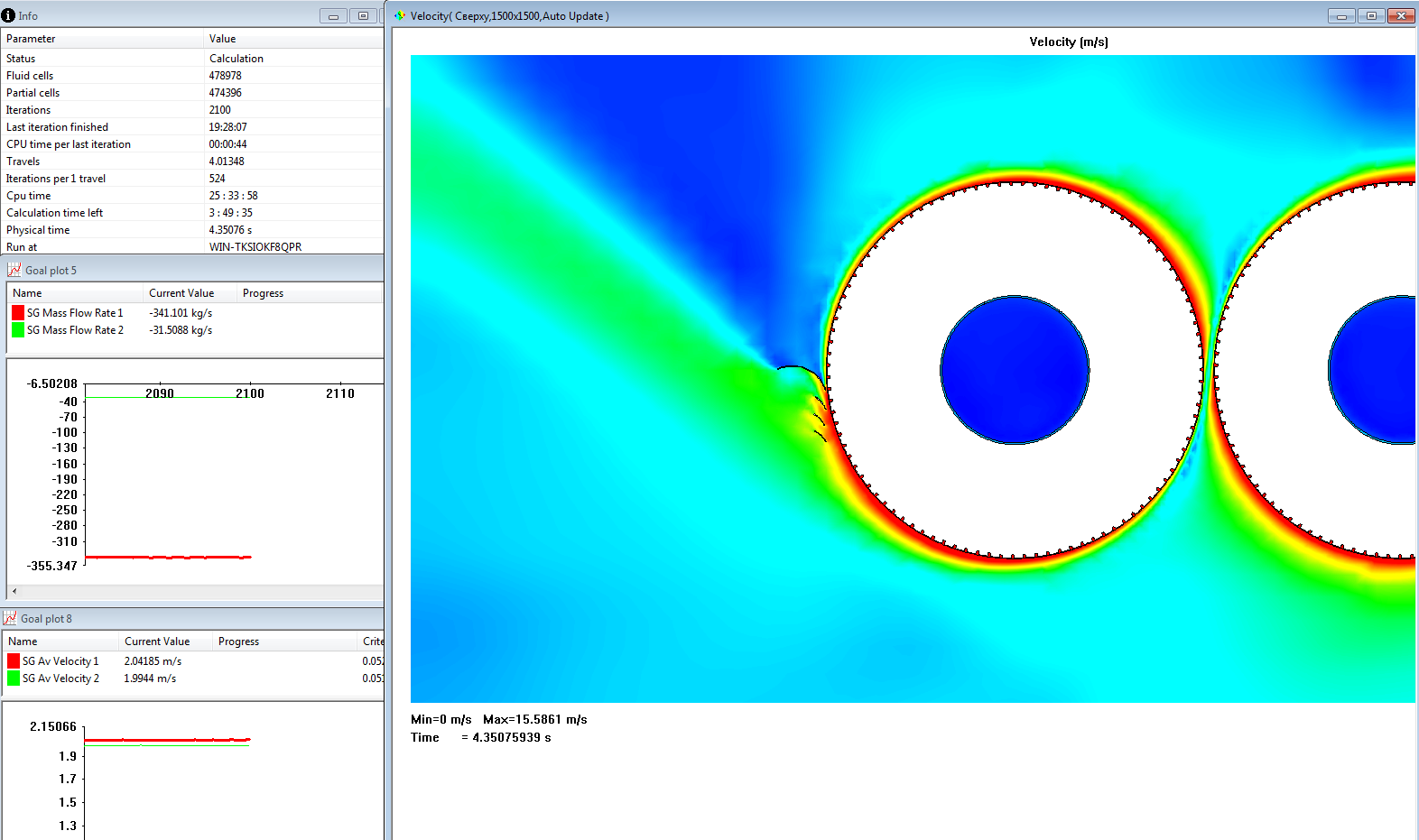The image size is (1419, 840).
Task: Click the Goal plot 8 chart icon
Action: tap(10, 618)
